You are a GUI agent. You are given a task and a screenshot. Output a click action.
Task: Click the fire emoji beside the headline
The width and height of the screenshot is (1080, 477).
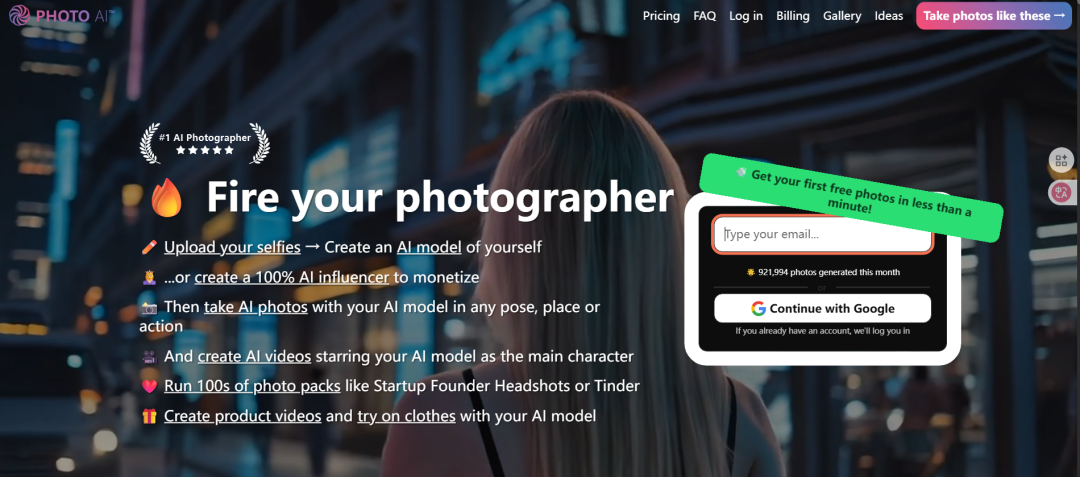(167, 198)
